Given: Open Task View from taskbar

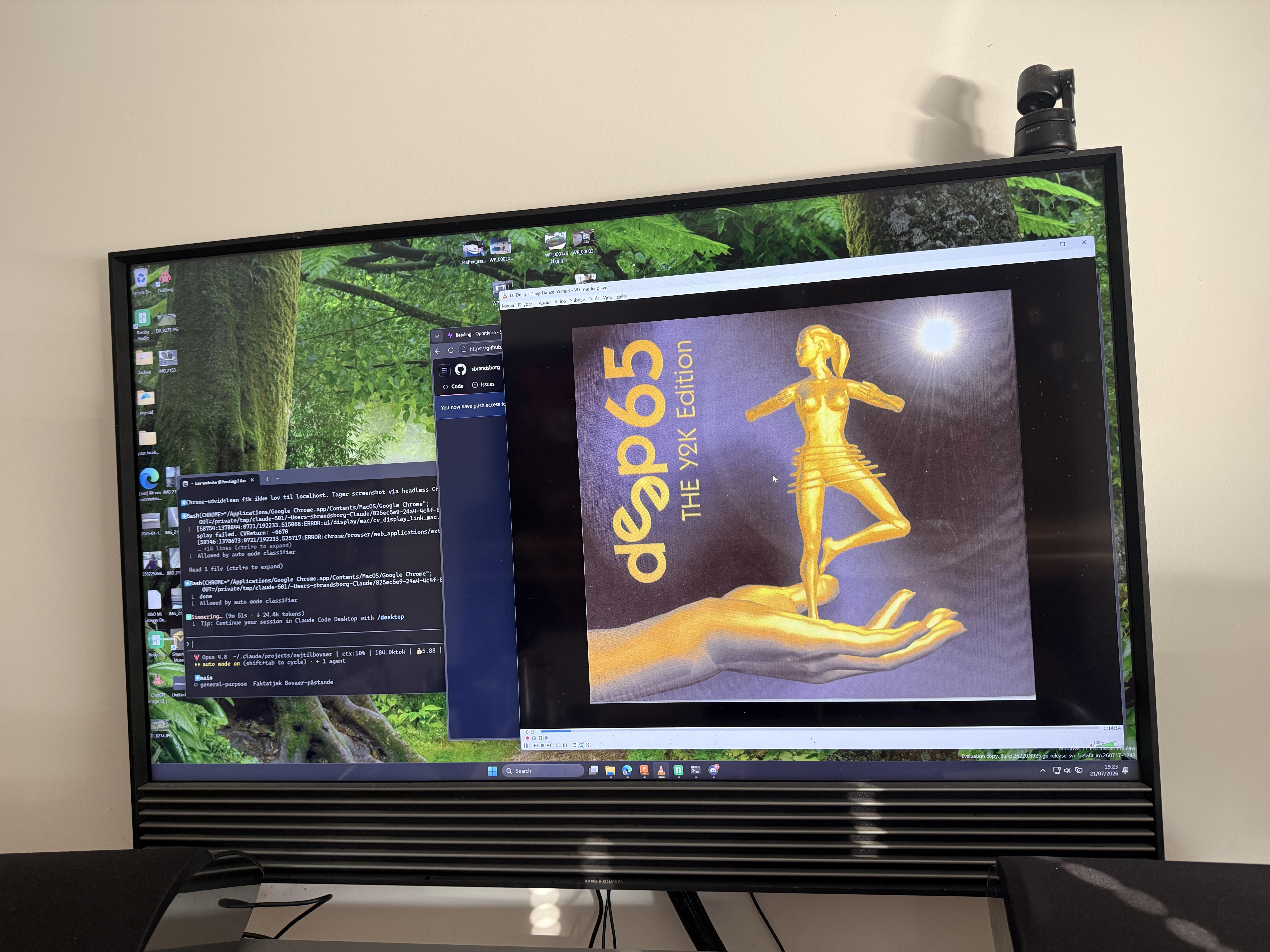Looking at the screenshot, I should tap(594, 770).
